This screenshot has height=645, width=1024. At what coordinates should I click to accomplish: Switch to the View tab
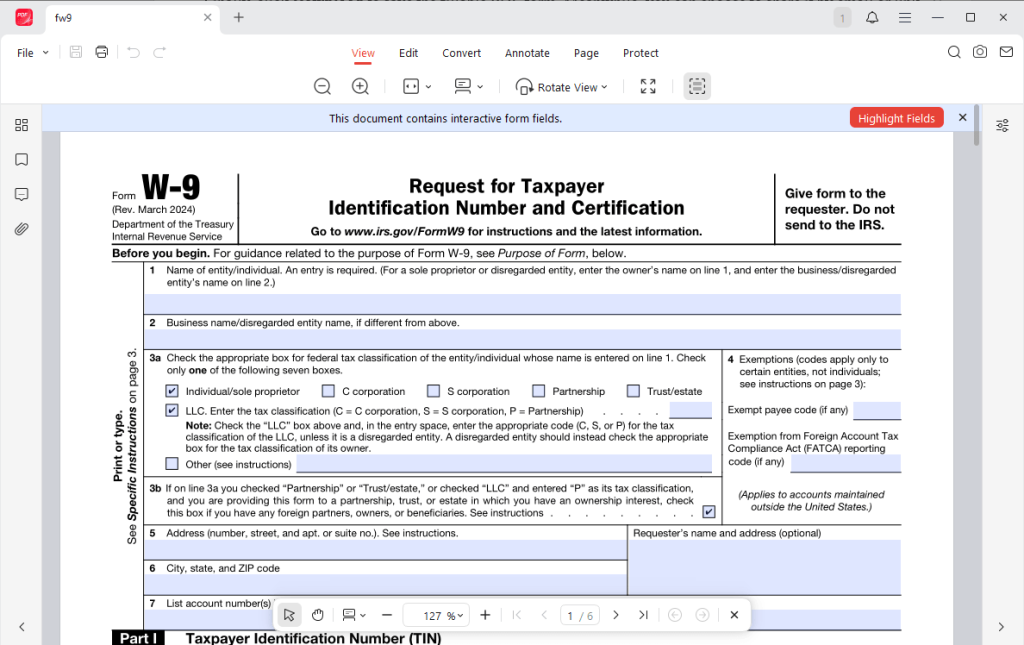click(363, 53)
